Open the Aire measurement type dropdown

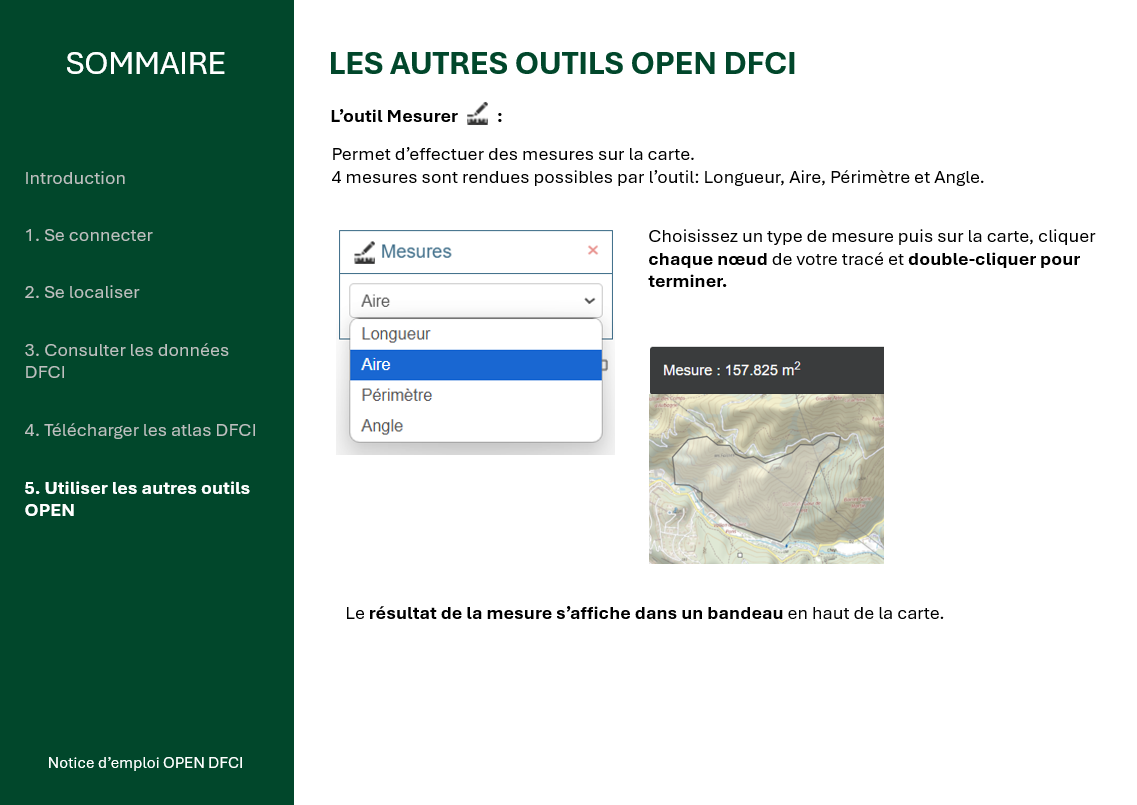pyautogui.click(x=476, y=301)
